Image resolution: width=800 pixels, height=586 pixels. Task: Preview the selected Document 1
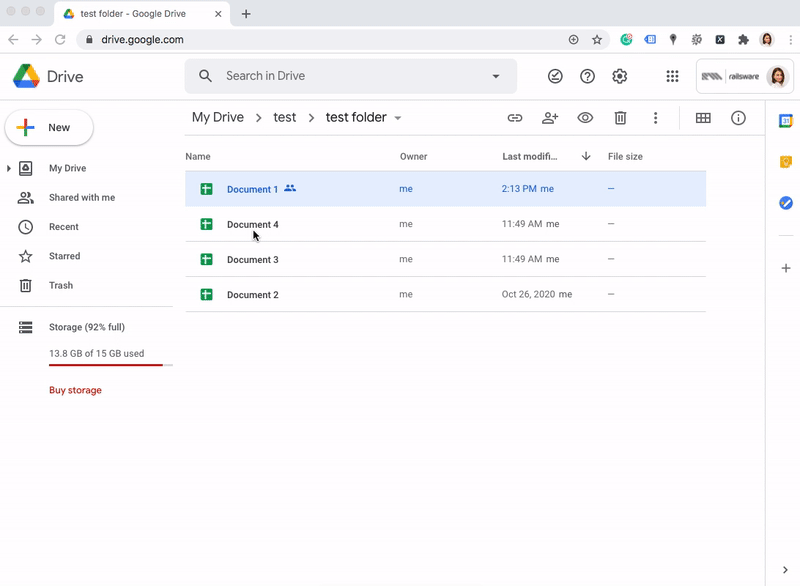[585, 118]
